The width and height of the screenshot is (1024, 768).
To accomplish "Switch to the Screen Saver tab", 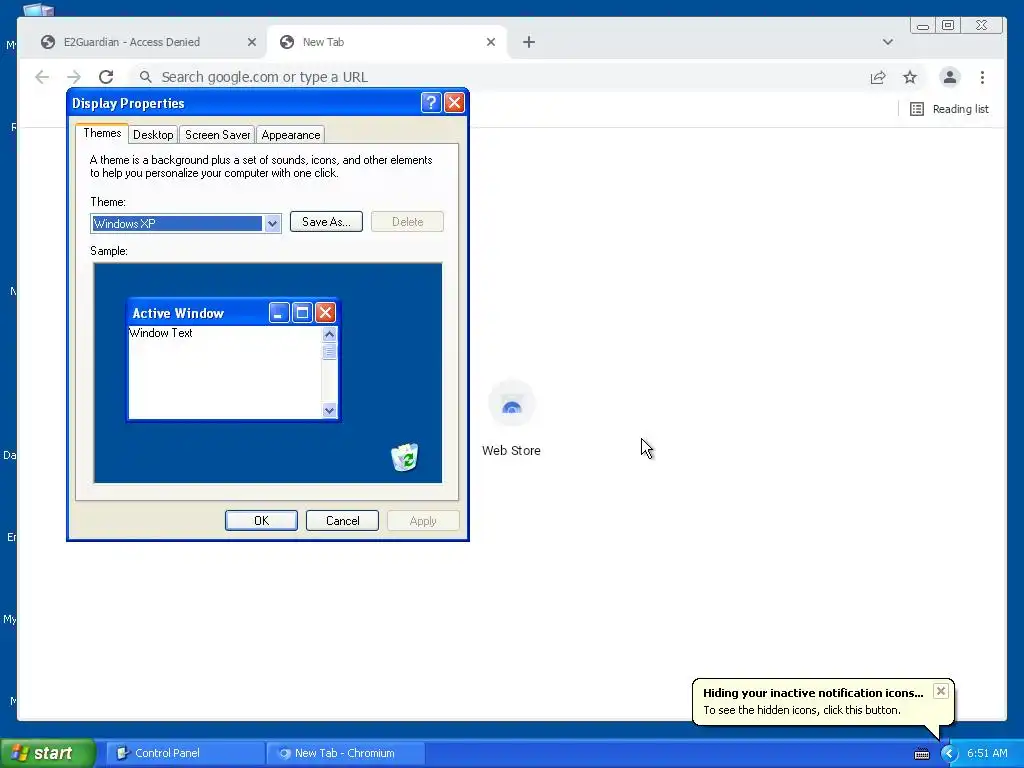I will point(217,135).
